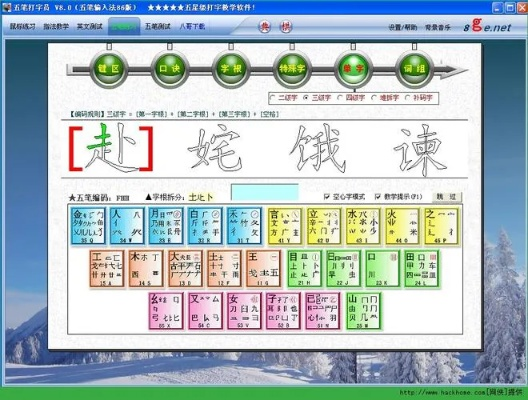Open the 设置/帮助 menu
The width and height of the screenshot is (528, 400).
(403, 27)
